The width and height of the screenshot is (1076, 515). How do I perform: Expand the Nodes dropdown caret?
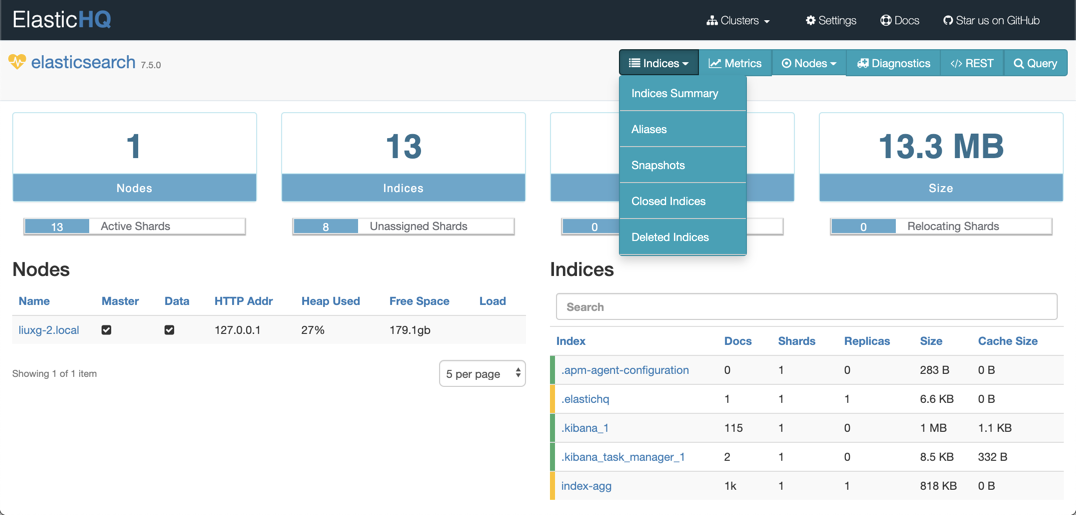[833, 64]
